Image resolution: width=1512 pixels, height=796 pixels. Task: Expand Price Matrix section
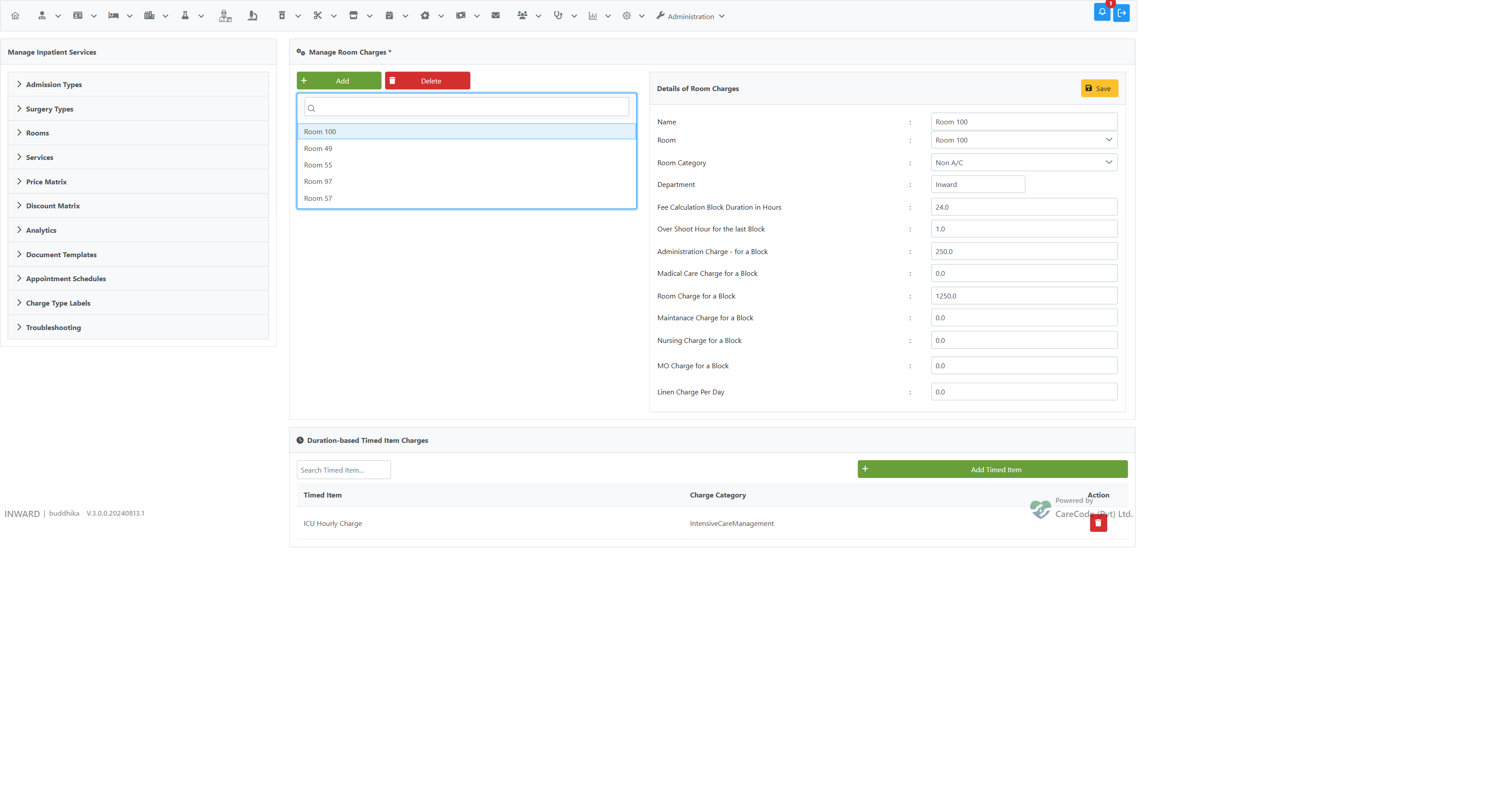139,182
